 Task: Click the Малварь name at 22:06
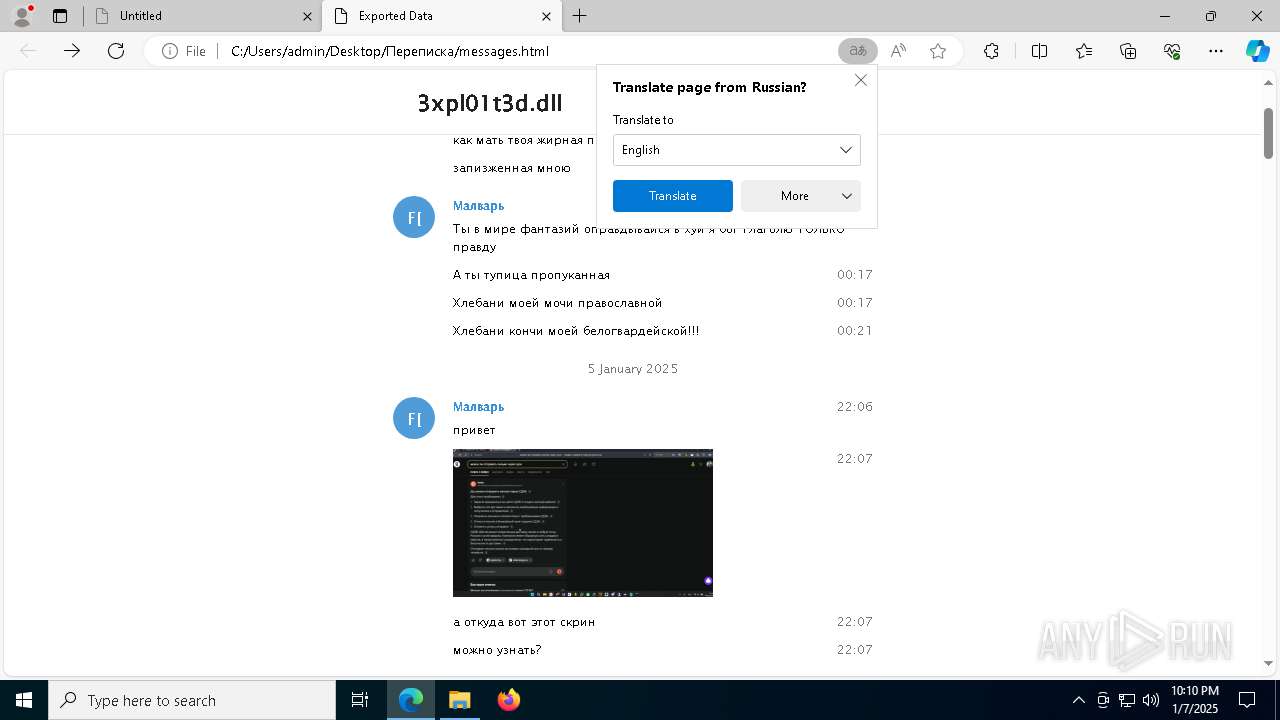[478, 407]
